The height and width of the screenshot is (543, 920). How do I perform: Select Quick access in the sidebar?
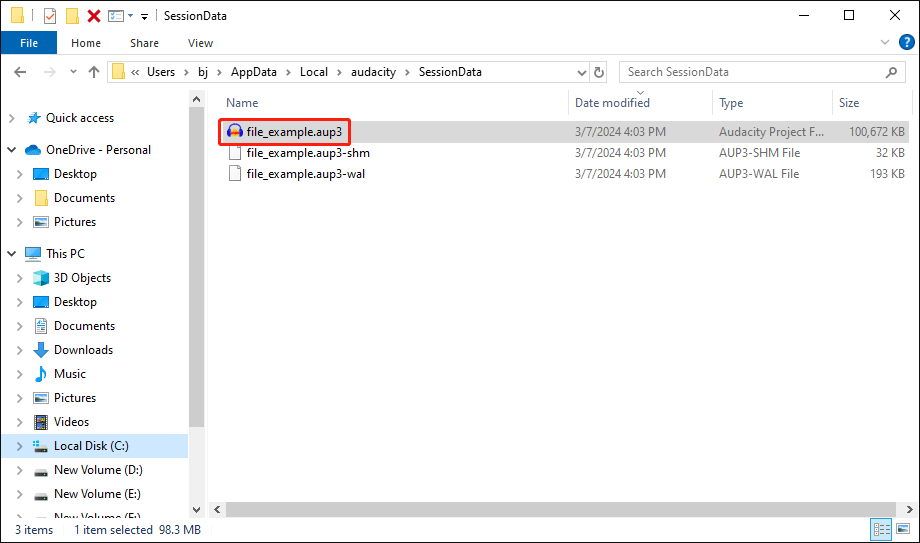(80, 118)
